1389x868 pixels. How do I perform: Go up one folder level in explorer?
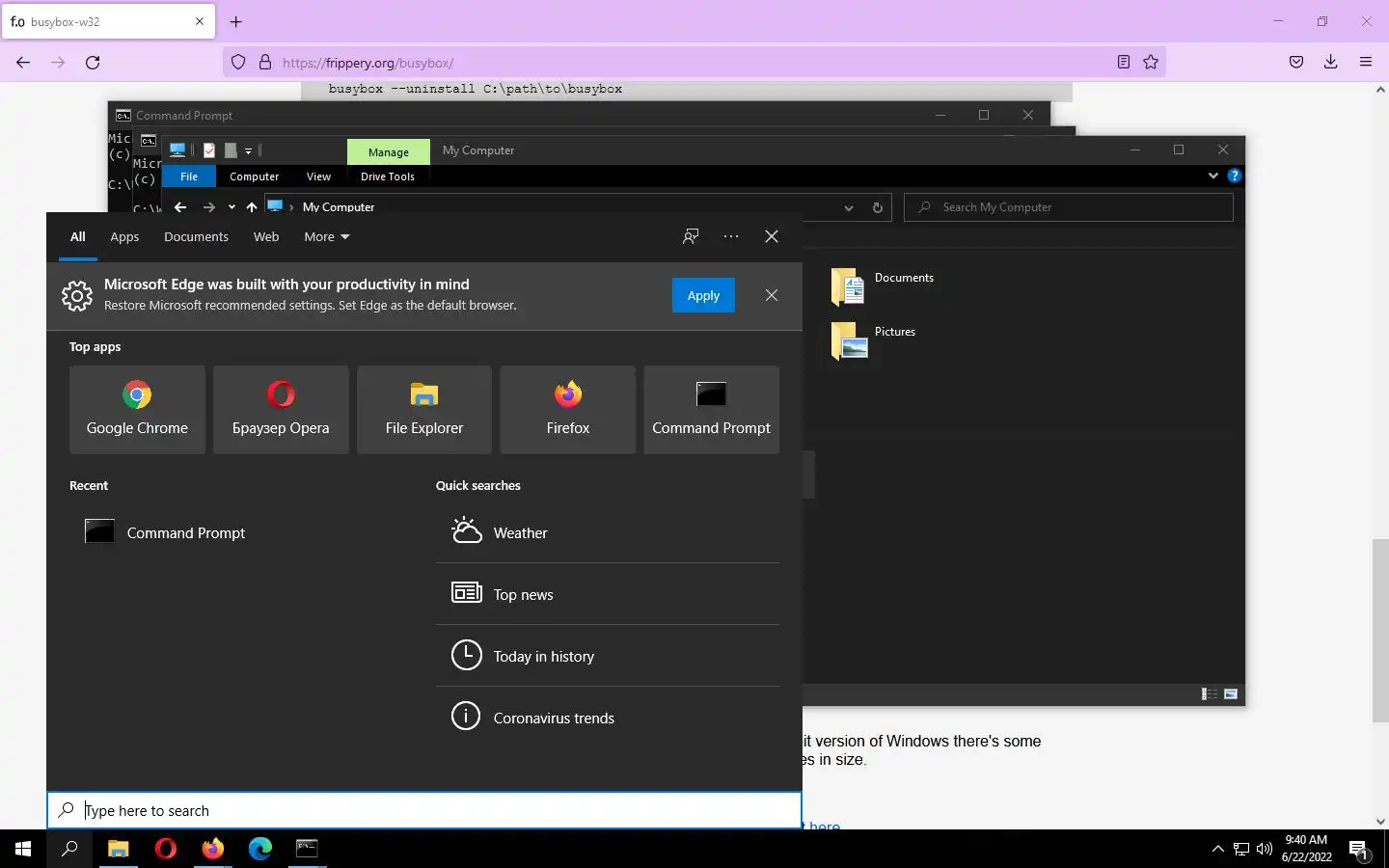click(252, 206)
